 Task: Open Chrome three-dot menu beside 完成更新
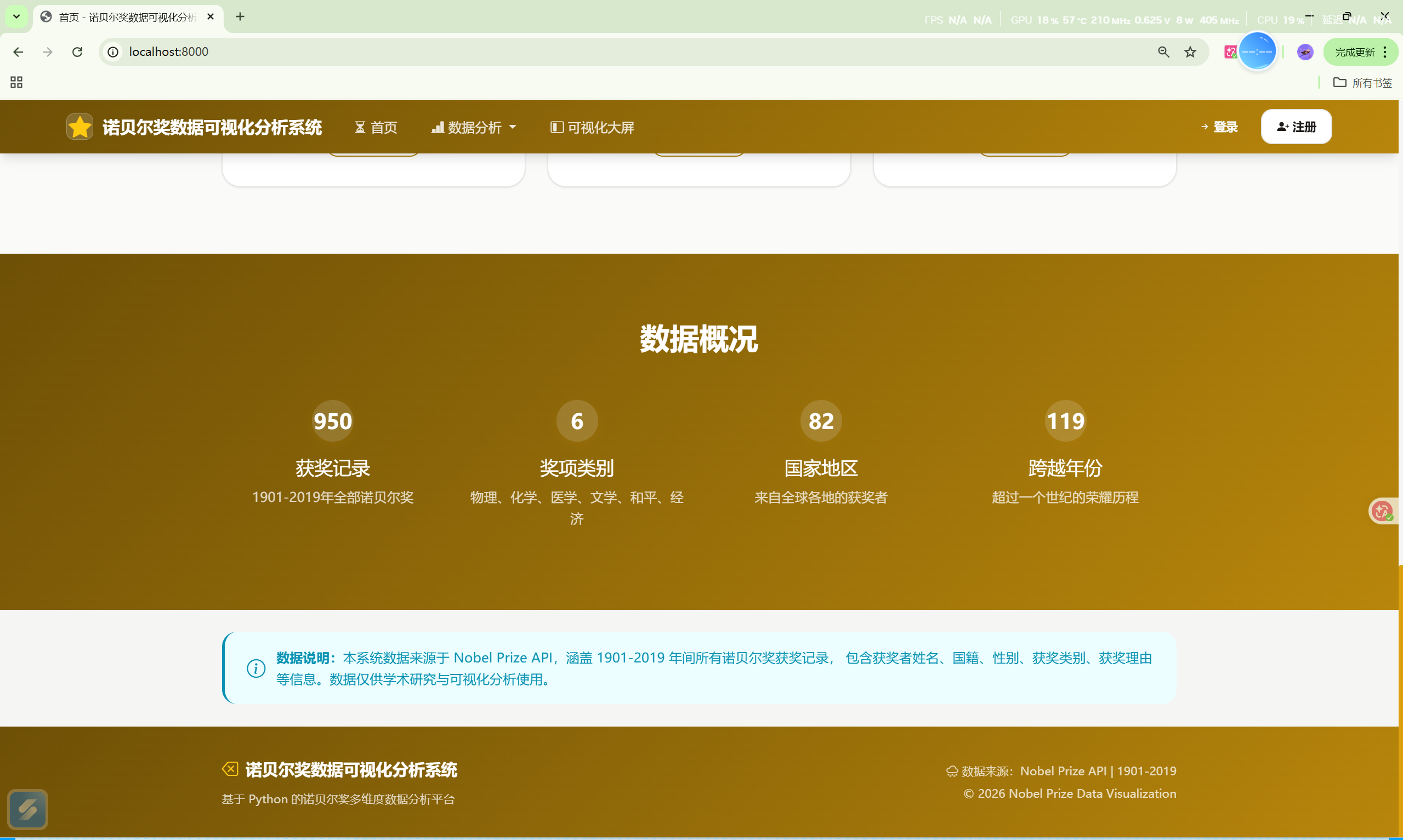point(1385,52)
